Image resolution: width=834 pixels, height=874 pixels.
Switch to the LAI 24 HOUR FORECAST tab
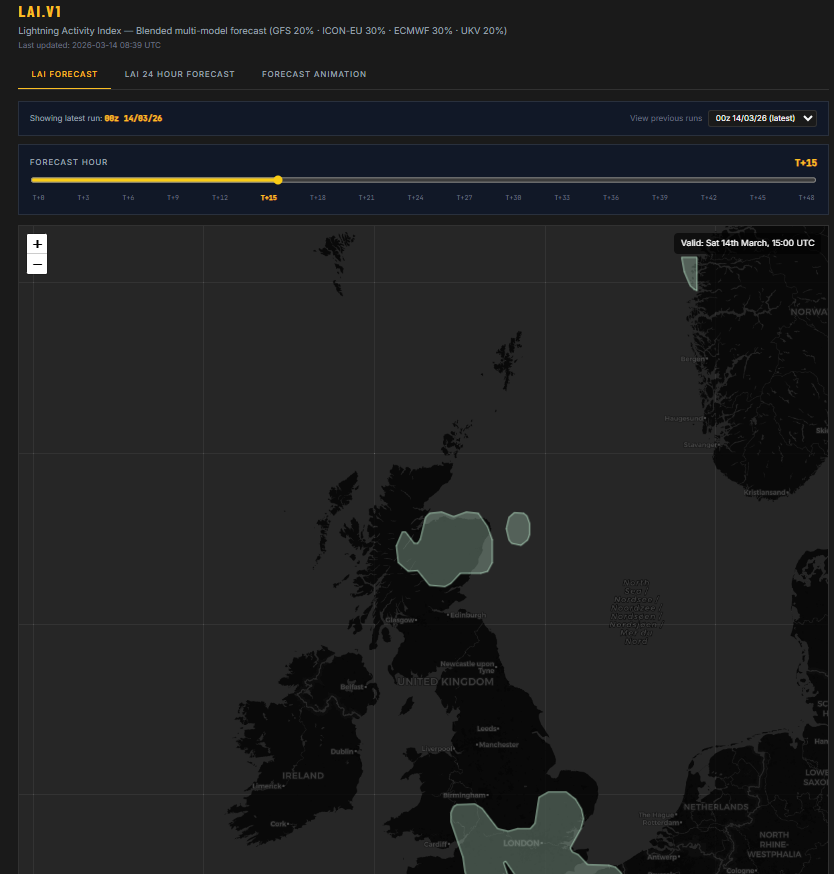pos(180,74)
